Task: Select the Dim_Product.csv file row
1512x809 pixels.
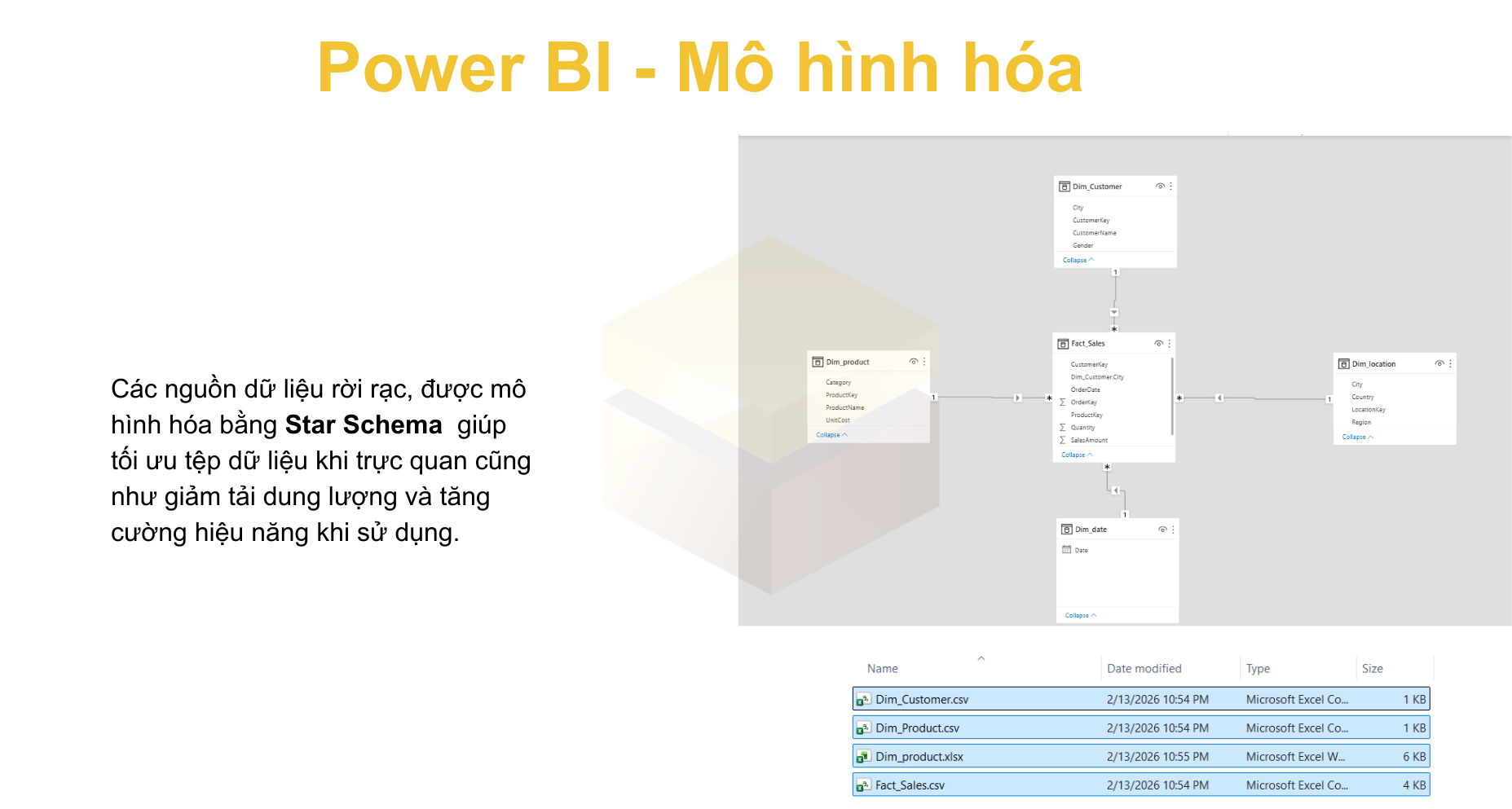Action: [1141, 728]
